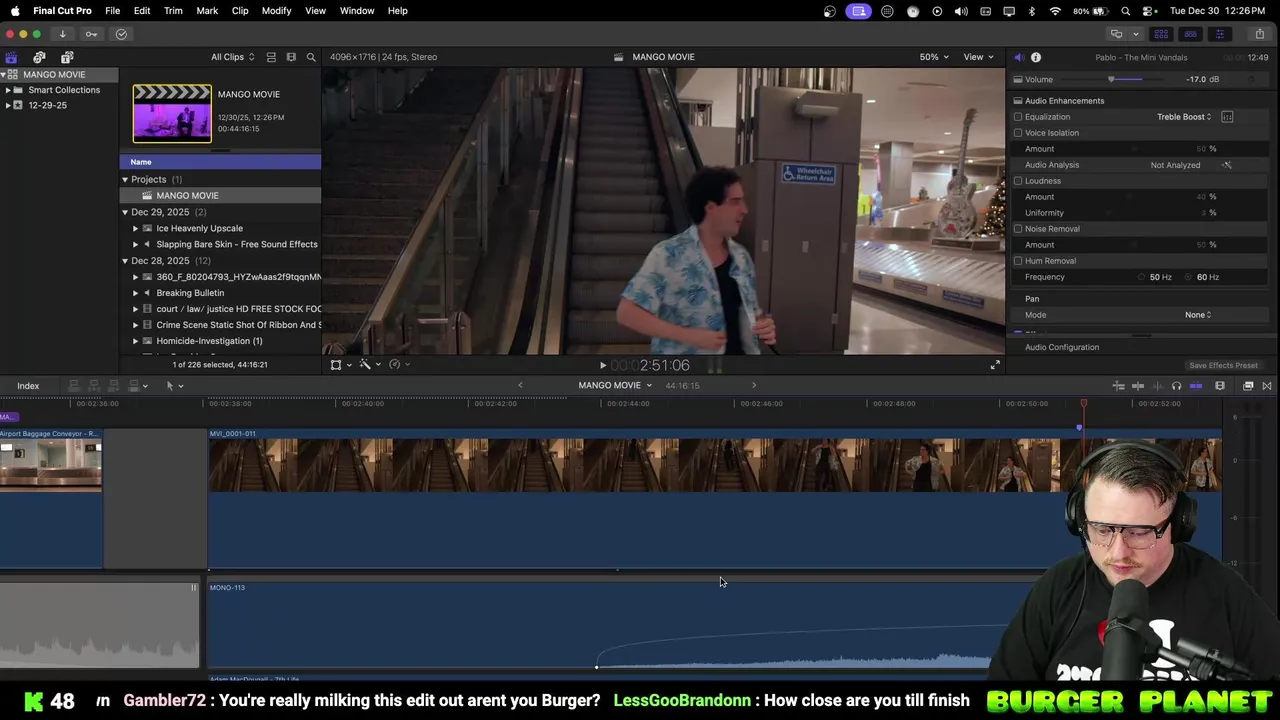Click the browser search magnifier icon
The height and width of the screenshot is (720, 1280).
click(x=311, y=57)
